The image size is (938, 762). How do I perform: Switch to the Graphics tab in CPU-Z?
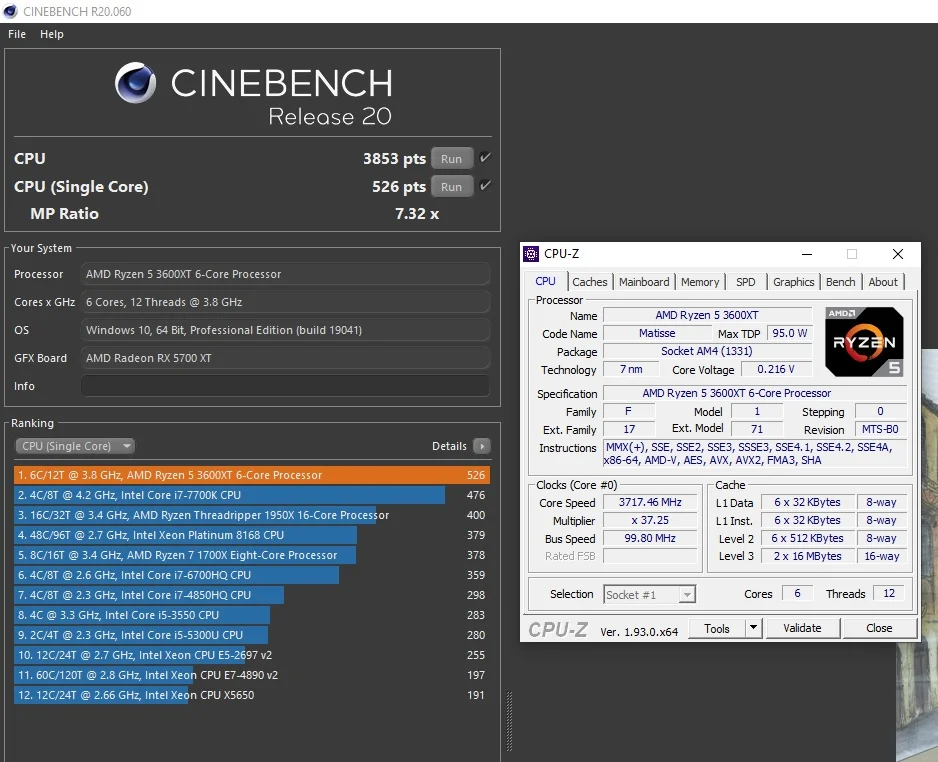click(793, 282)
